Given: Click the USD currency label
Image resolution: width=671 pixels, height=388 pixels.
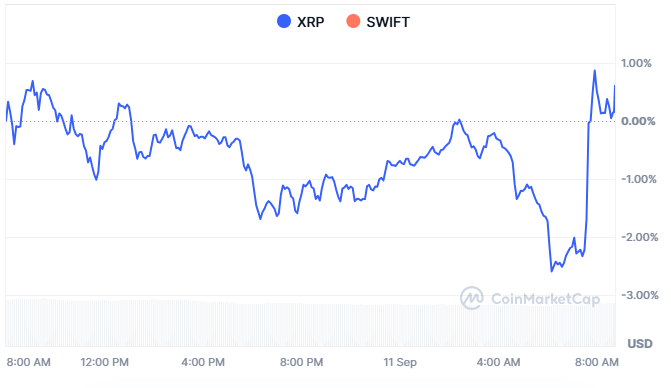Looking at the screenshot, I should coord(640,344).
